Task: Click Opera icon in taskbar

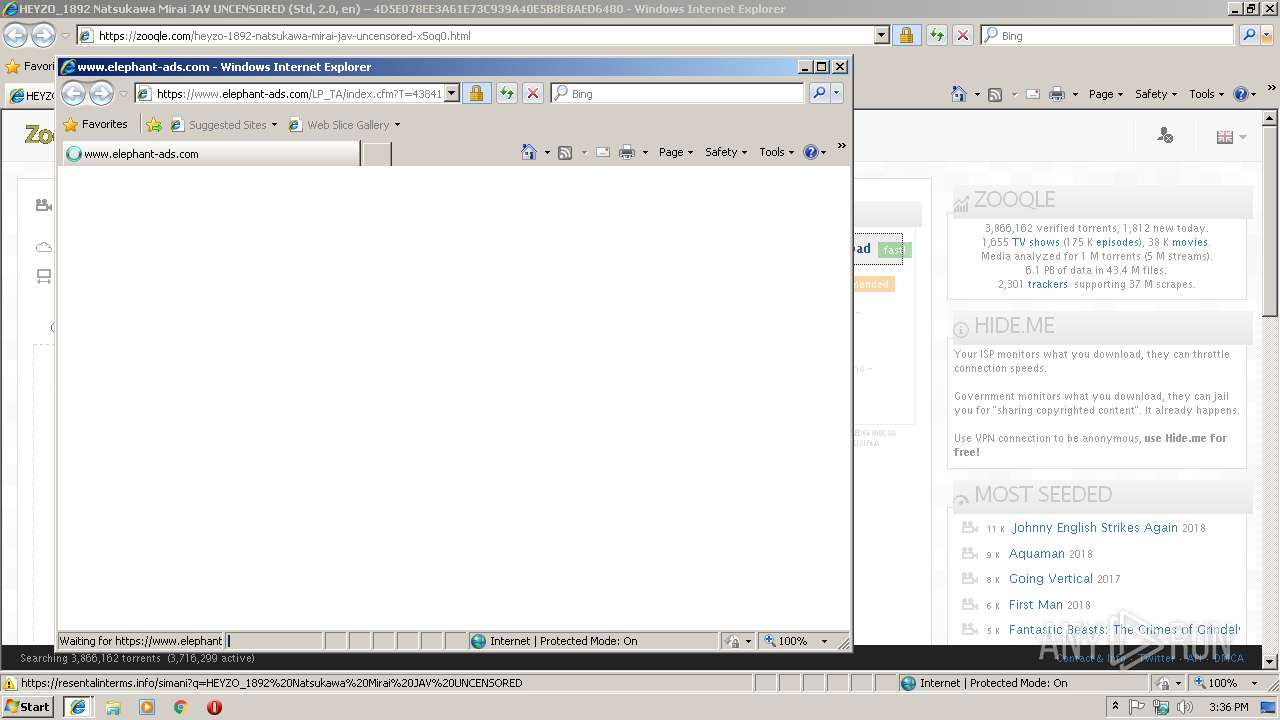Action: (x=214, y=707)
